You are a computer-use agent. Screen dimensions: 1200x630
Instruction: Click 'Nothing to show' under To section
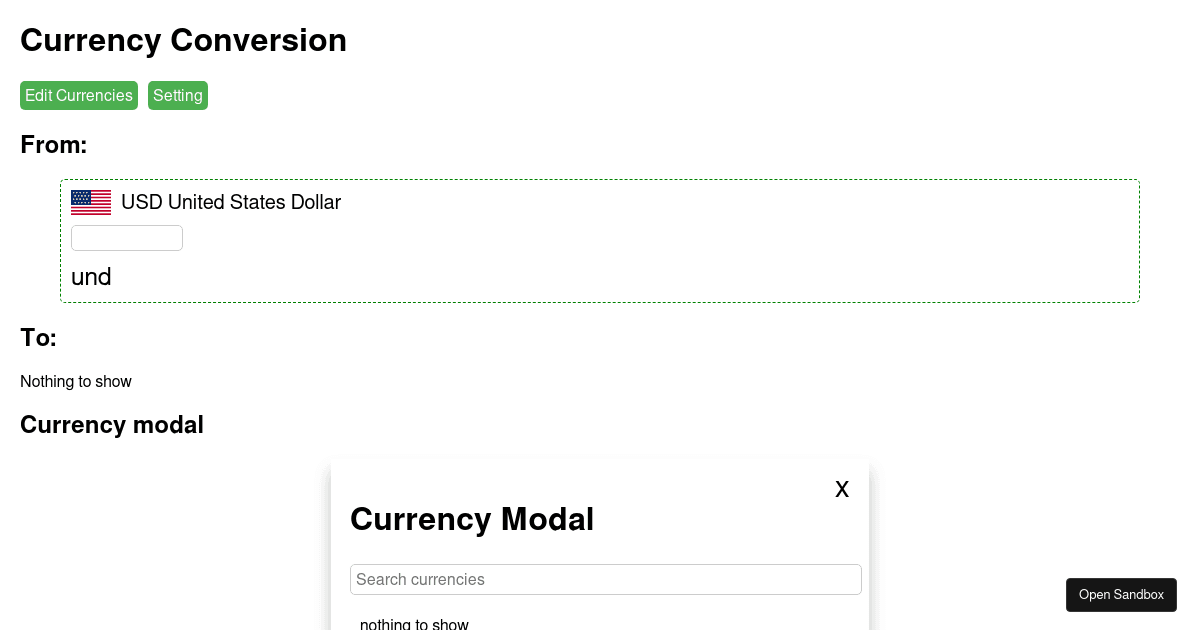(76, 381)
